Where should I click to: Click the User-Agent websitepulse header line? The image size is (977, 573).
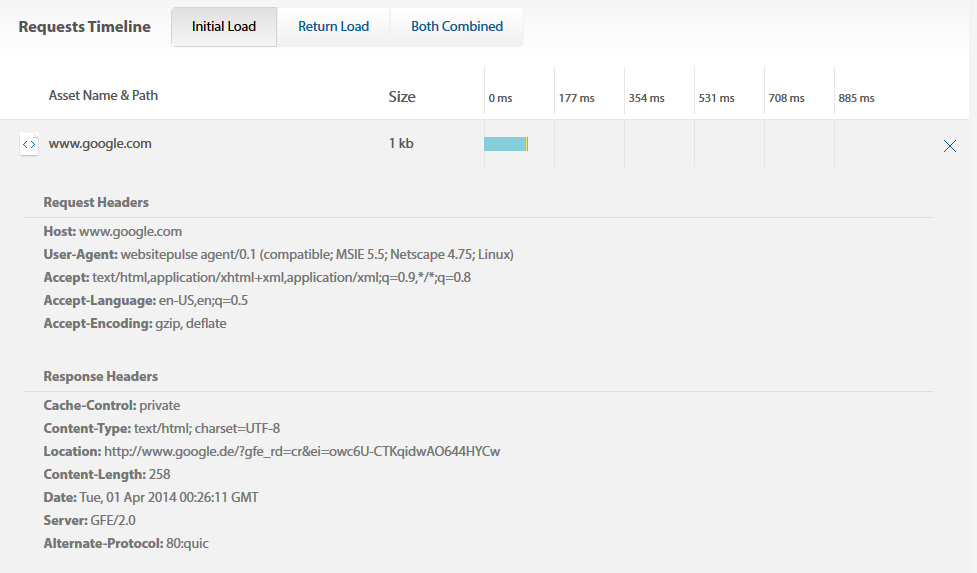pos(279,255)
